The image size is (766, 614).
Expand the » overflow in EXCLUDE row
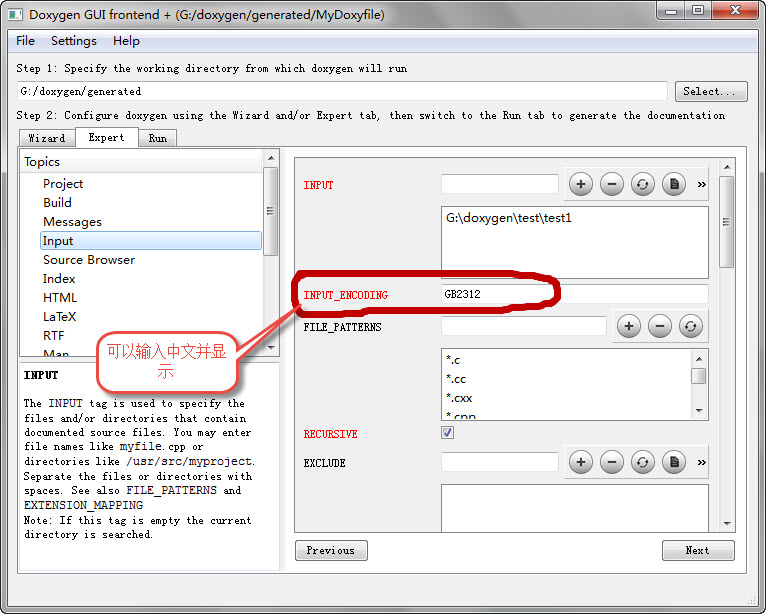coord(702,462)
